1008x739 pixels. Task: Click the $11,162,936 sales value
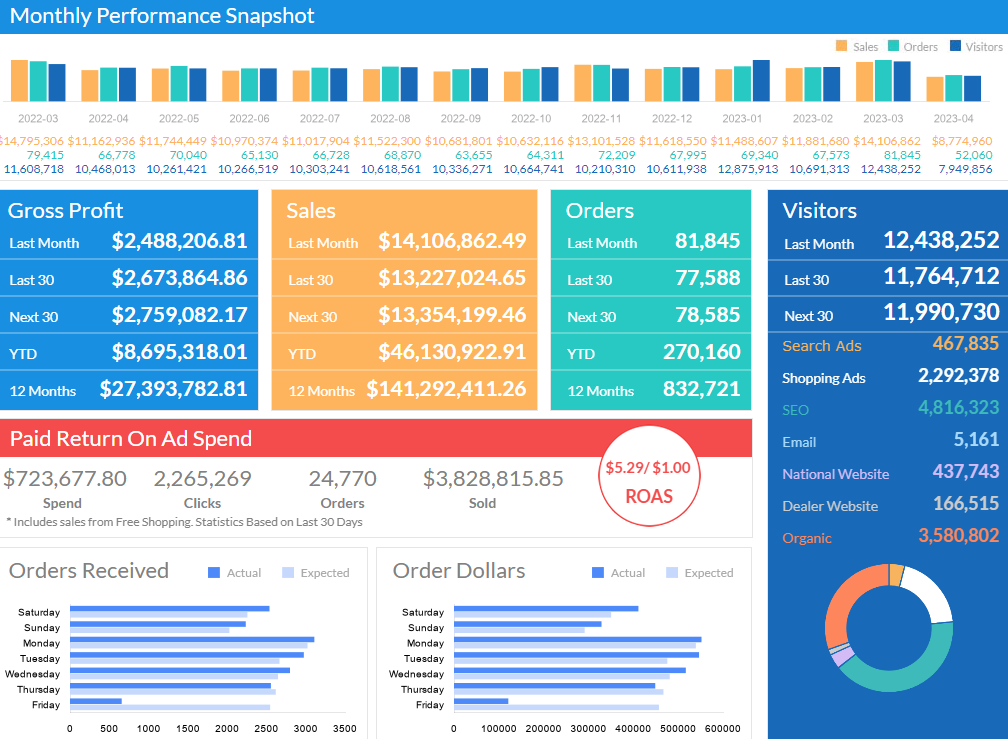(x=102, y=141)
